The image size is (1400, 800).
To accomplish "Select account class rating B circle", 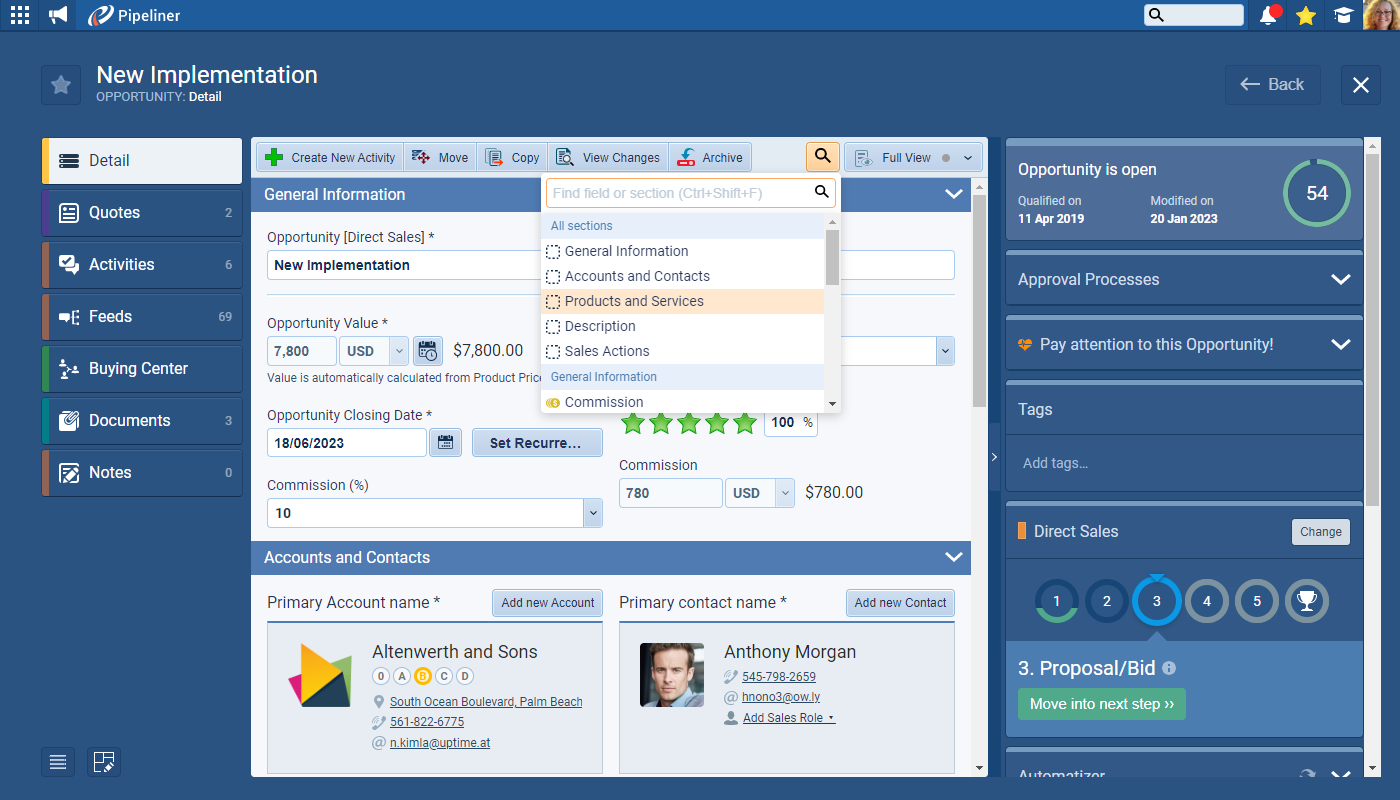I will pos(422,676).
